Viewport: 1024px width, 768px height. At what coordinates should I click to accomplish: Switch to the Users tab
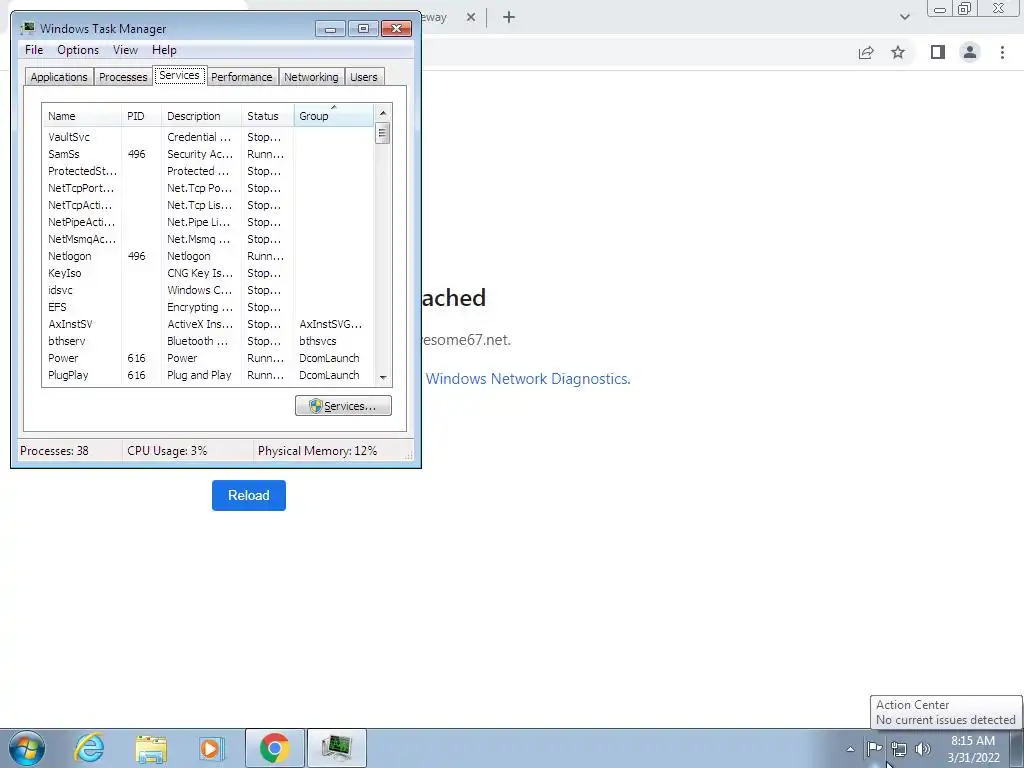coord(364,77)
